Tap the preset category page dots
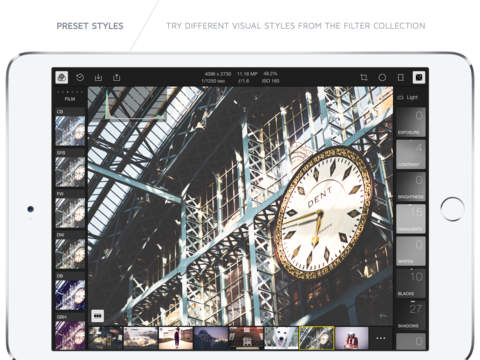This screenshot has height=360, width=480. tap(70, 92)
